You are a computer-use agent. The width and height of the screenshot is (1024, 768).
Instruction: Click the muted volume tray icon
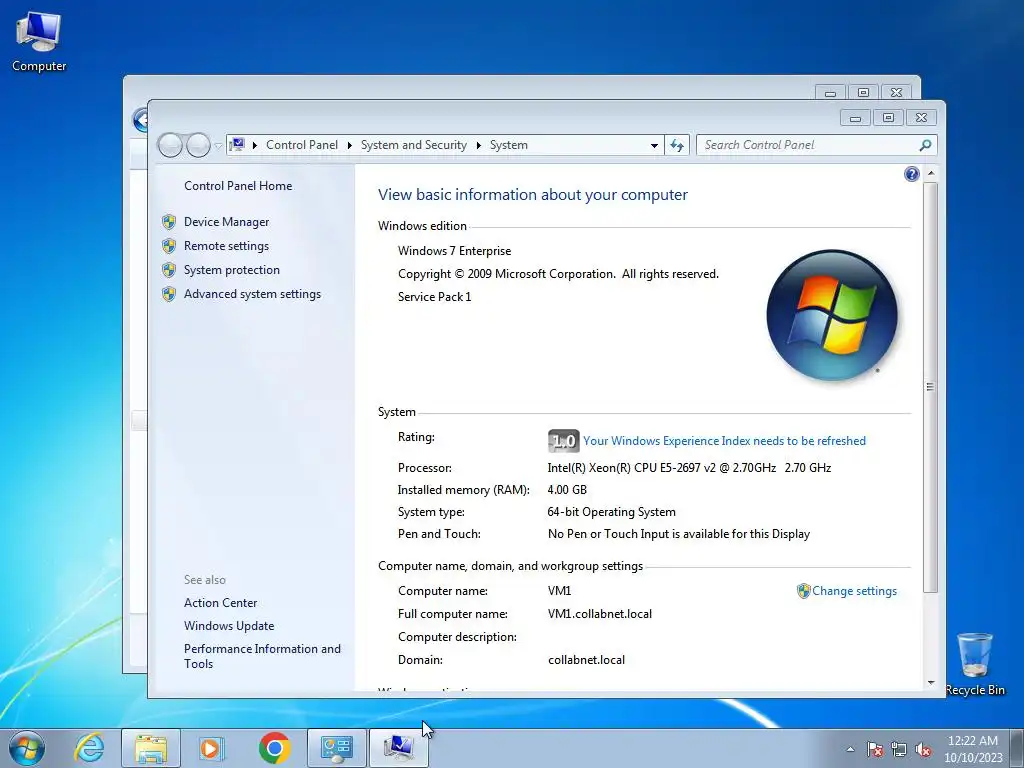(923, 750)
